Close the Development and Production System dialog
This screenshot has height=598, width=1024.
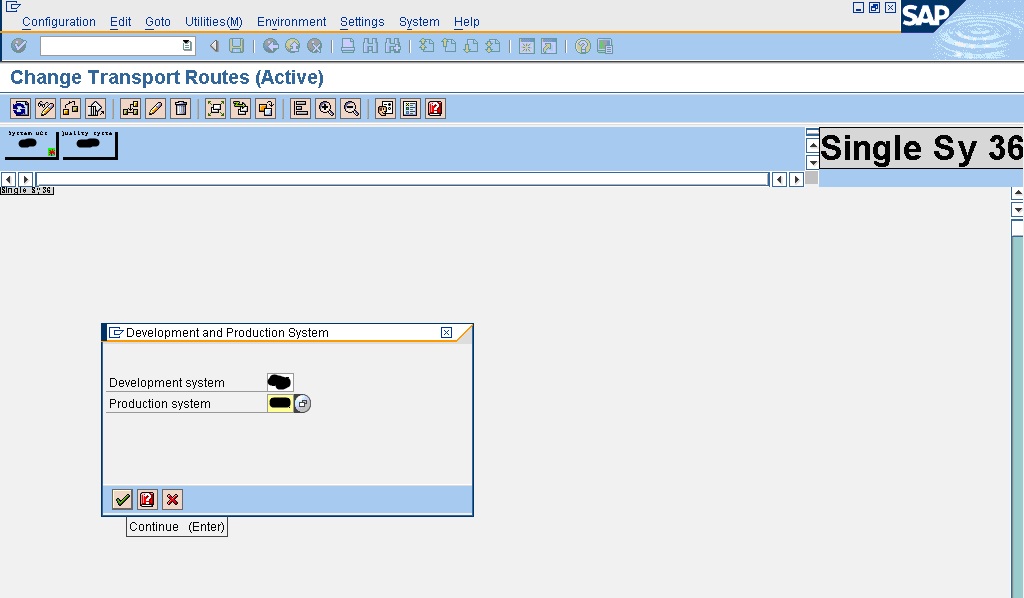pos(447,333)
